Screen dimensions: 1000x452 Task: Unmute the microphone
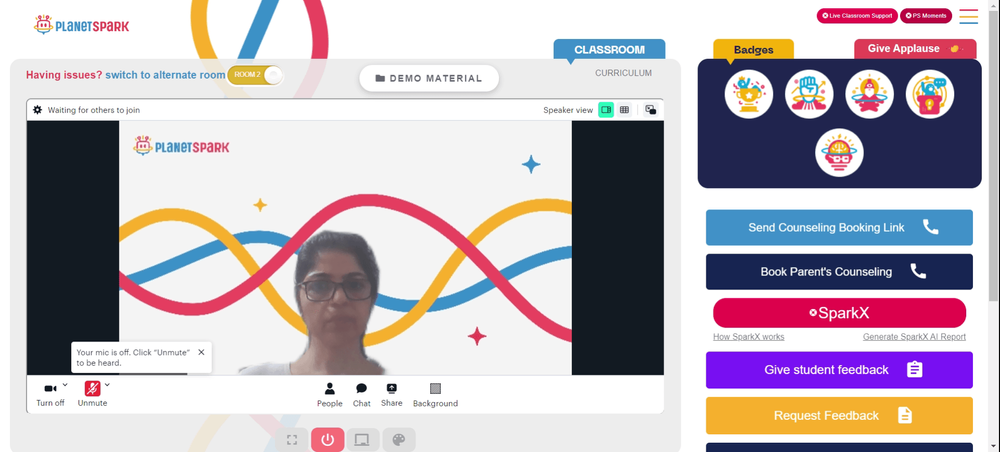[x=92, y=395]
